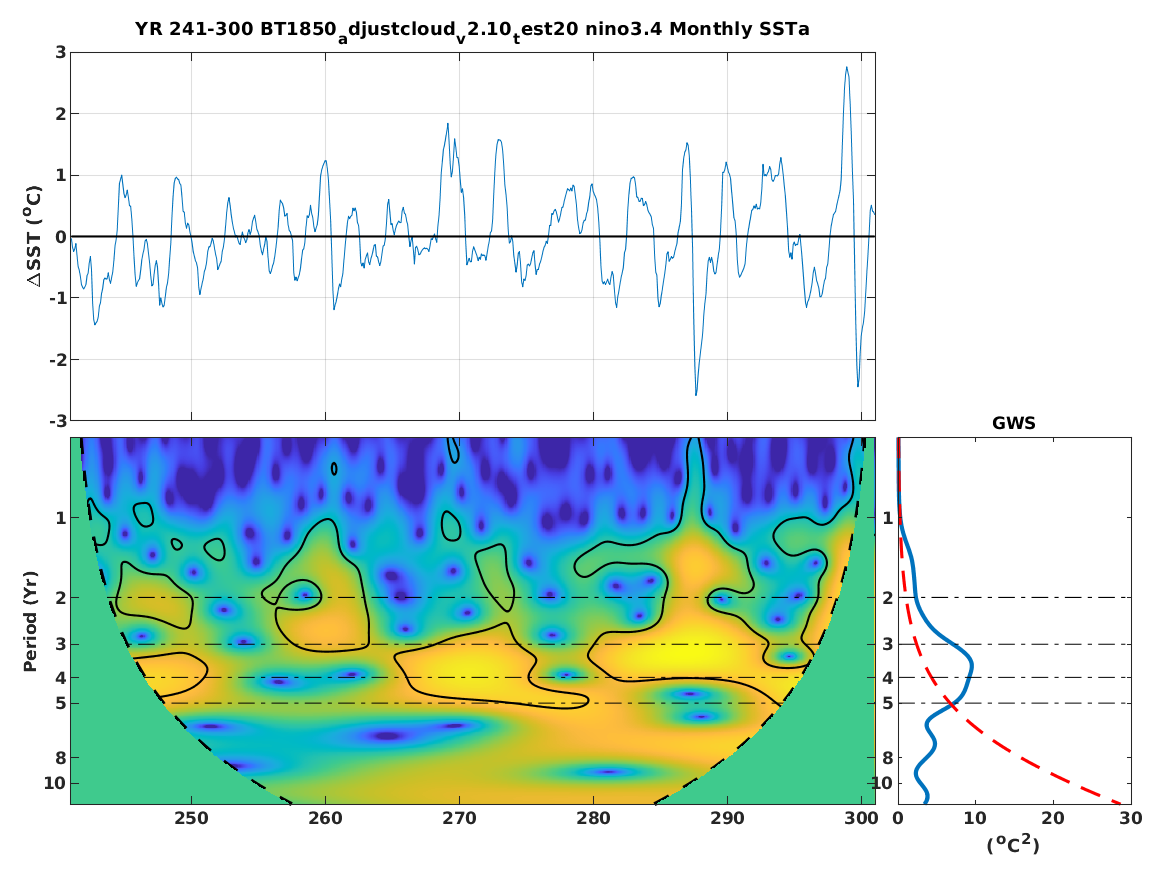Image resolution: width=1167 pixels, height=875 pixels.
Task: Click the plot title starting with YR 241-300
Action: coord(472,31)
